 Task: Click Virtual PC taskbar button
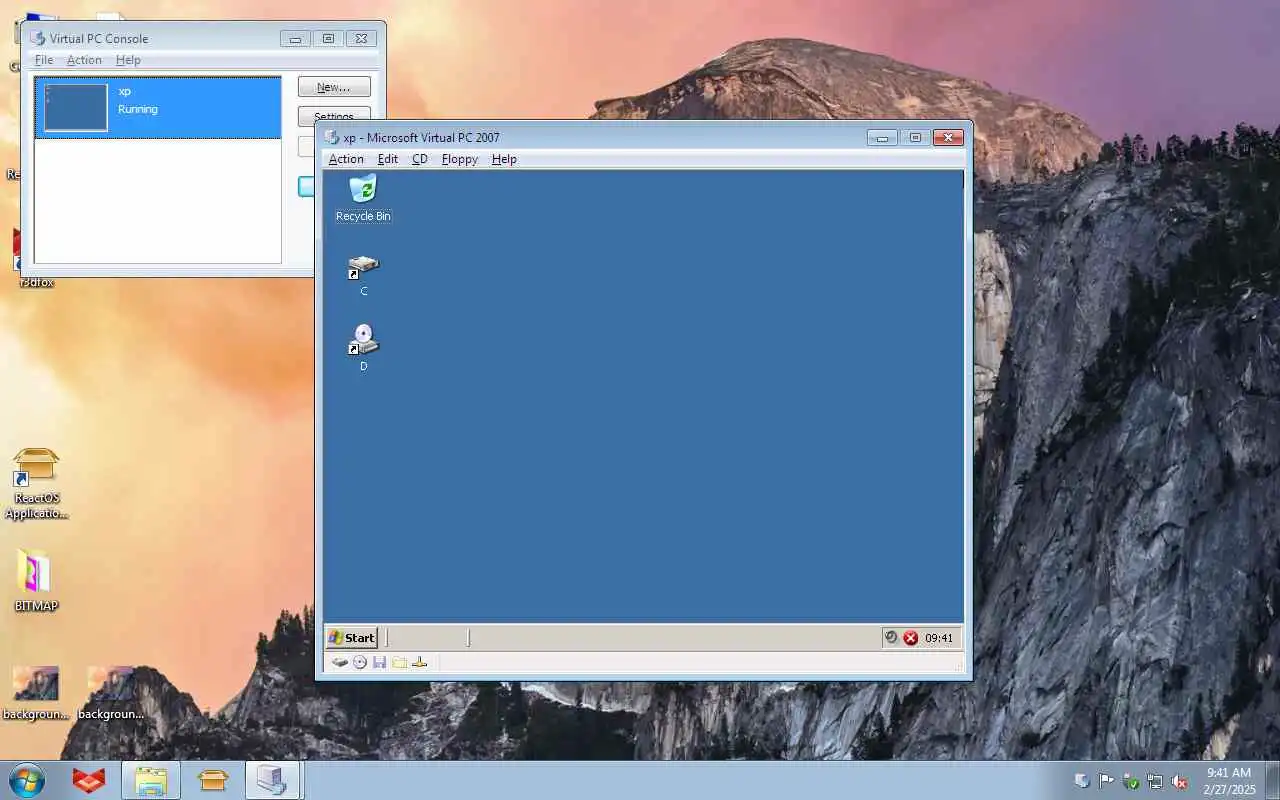click(272, 780)
